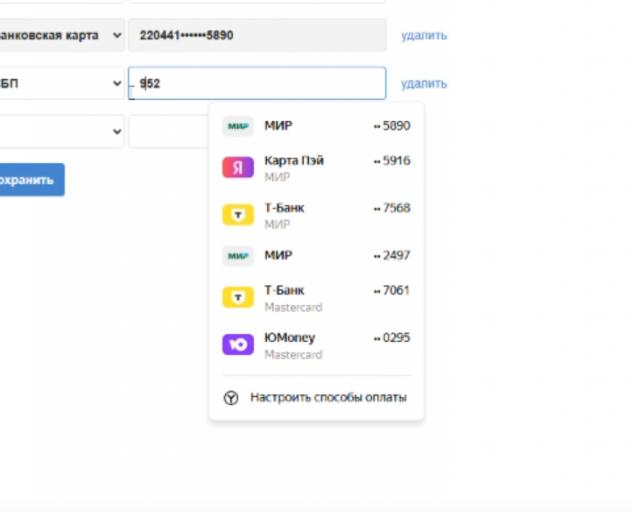
Task: Focus the field containing 952
Action: 257,83
